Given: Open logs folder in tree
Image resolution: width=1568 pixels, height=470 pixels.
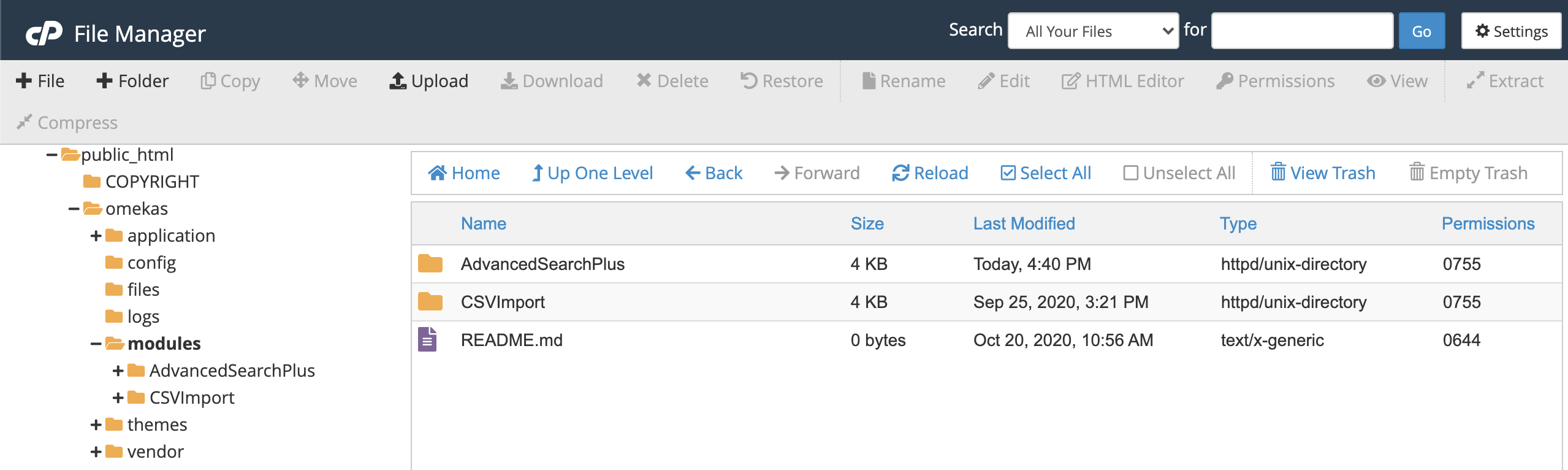Looking at the screenshot, I should click(x=132, y=317).
